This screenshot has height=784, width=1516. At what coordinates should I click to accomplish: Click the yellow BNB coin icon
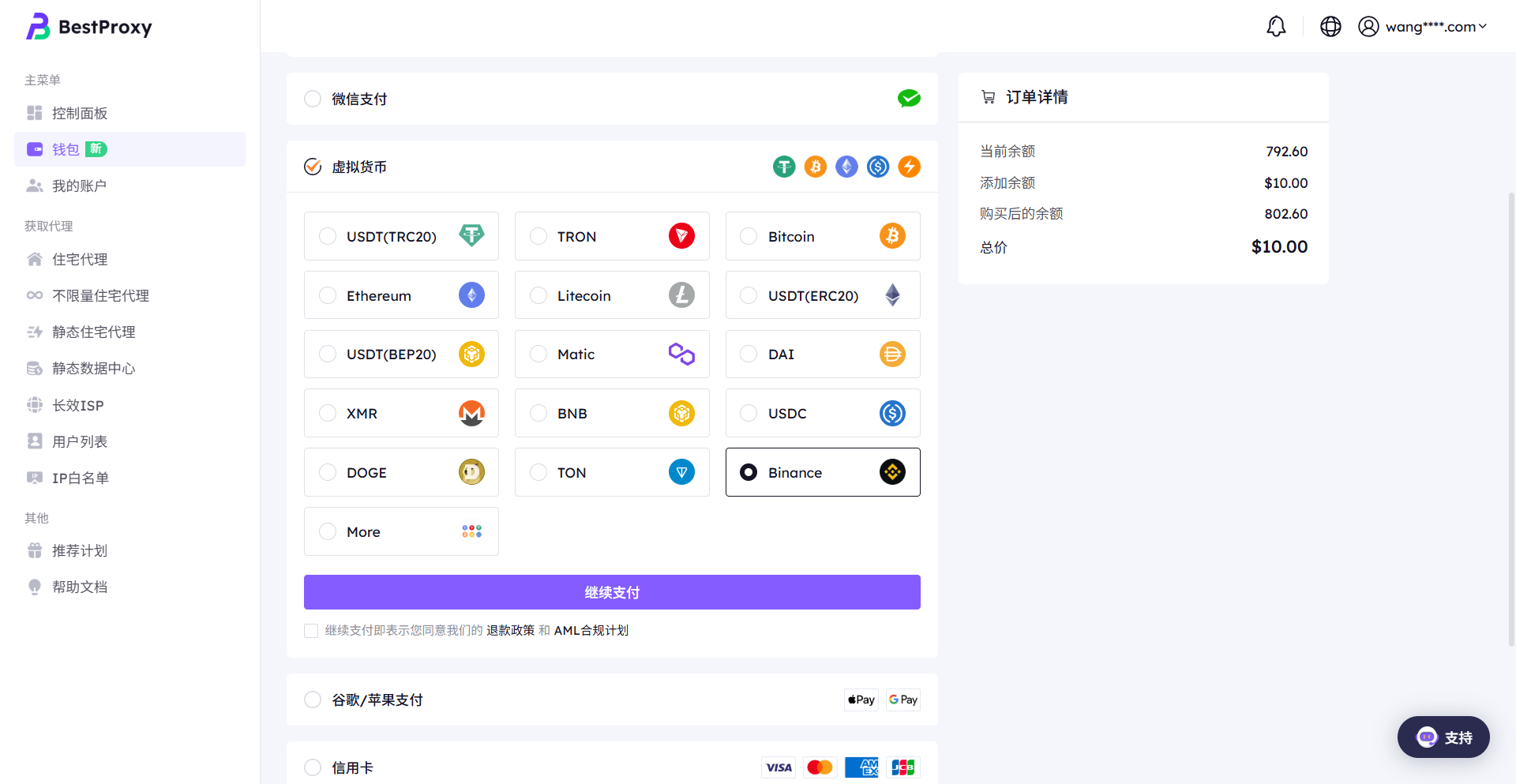click(681, 413)
